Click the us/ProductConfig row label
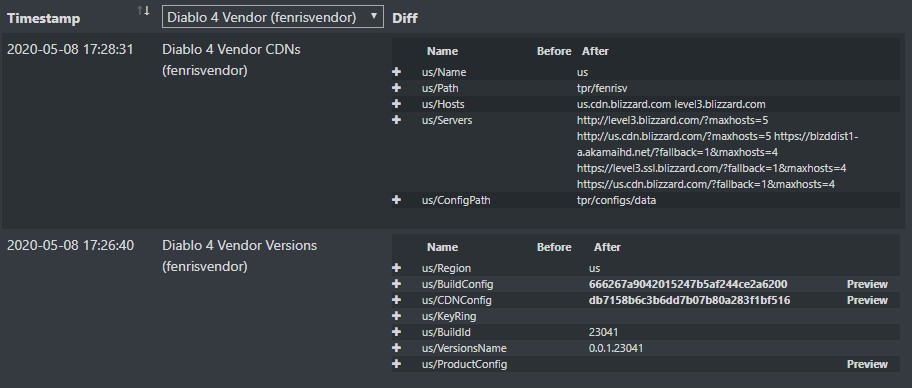This screenshot has width=912, height=388. (464, 364)
